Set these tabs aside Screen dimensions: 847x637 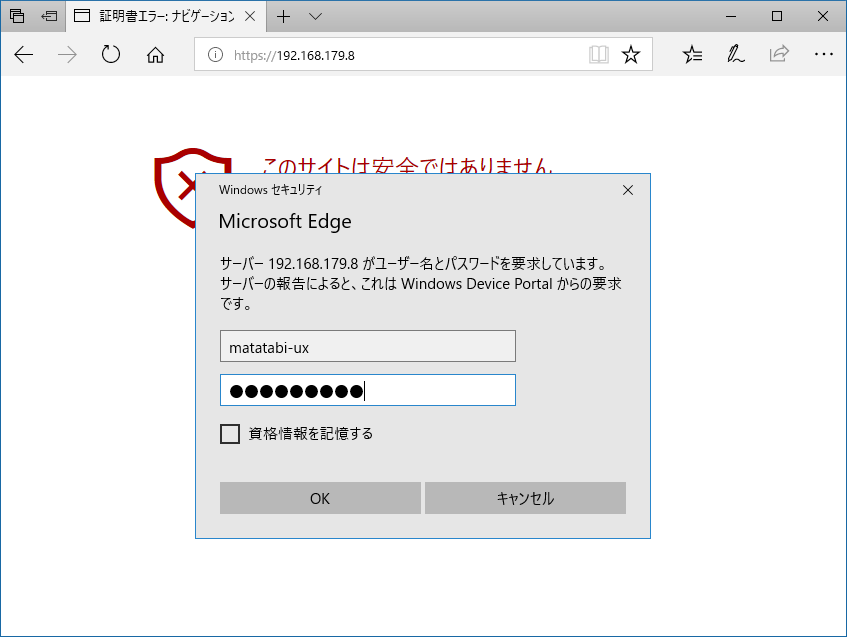pos(49,16)
